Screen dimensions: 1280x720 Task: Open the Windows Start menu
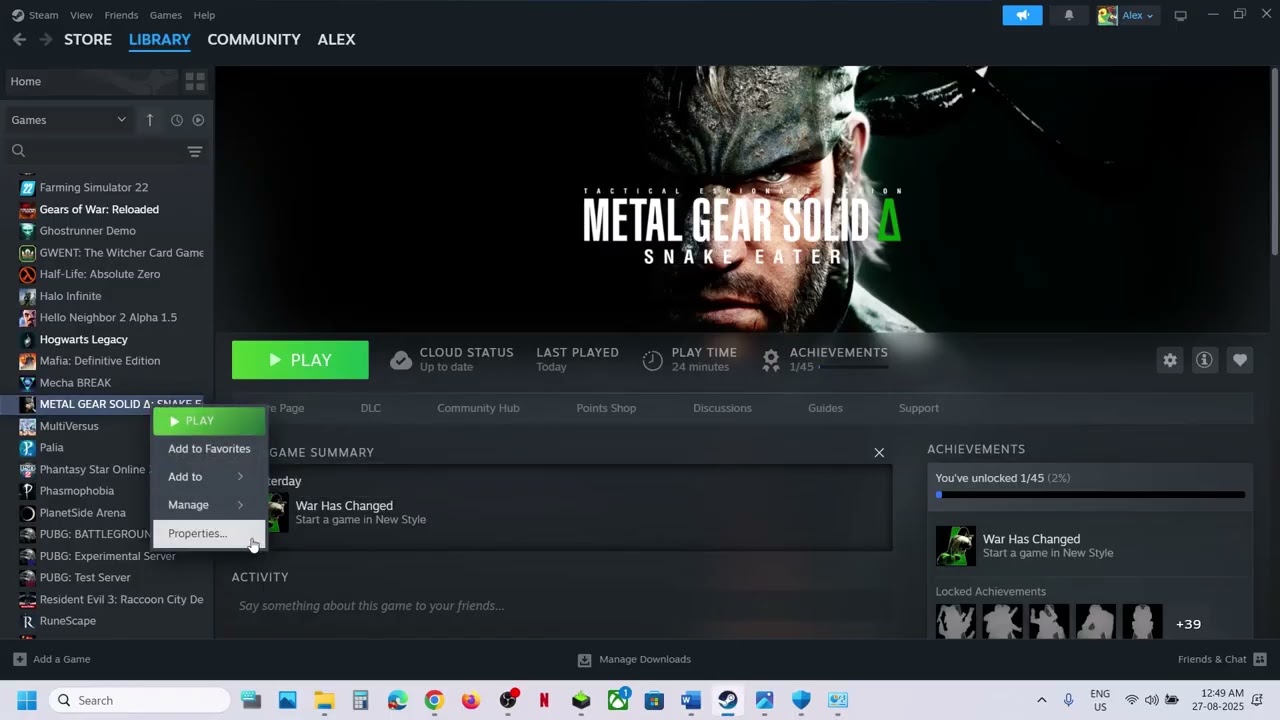point(27,700)
